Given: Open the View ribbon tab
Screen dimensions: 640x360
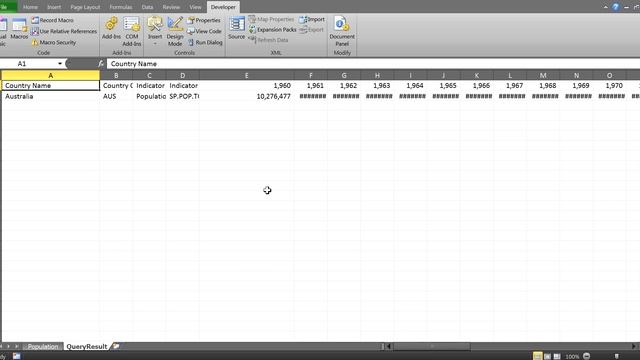Looking at the screenshot, I should 195,7.
